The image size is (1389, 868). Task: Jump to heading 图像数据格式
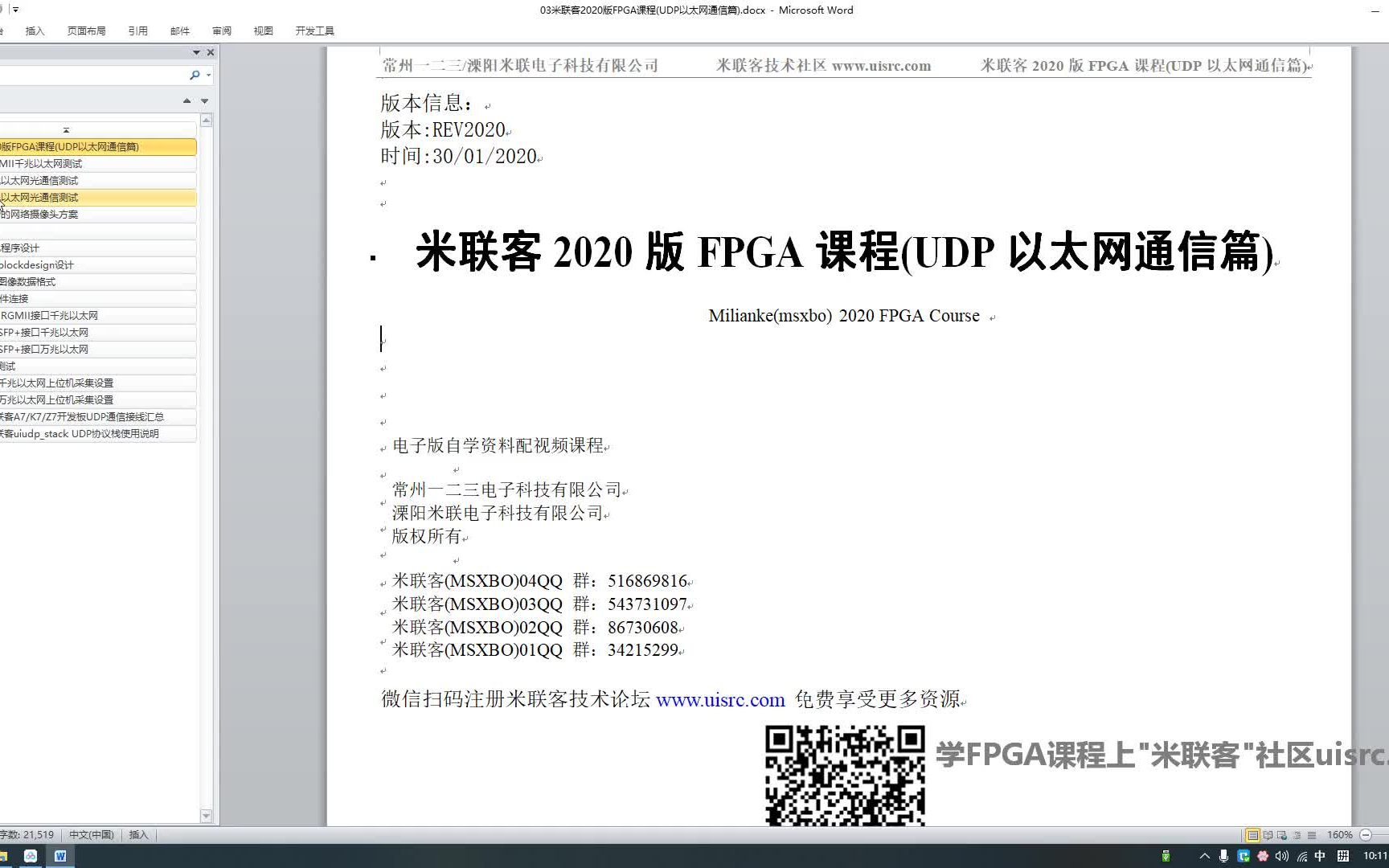[98, 281]
